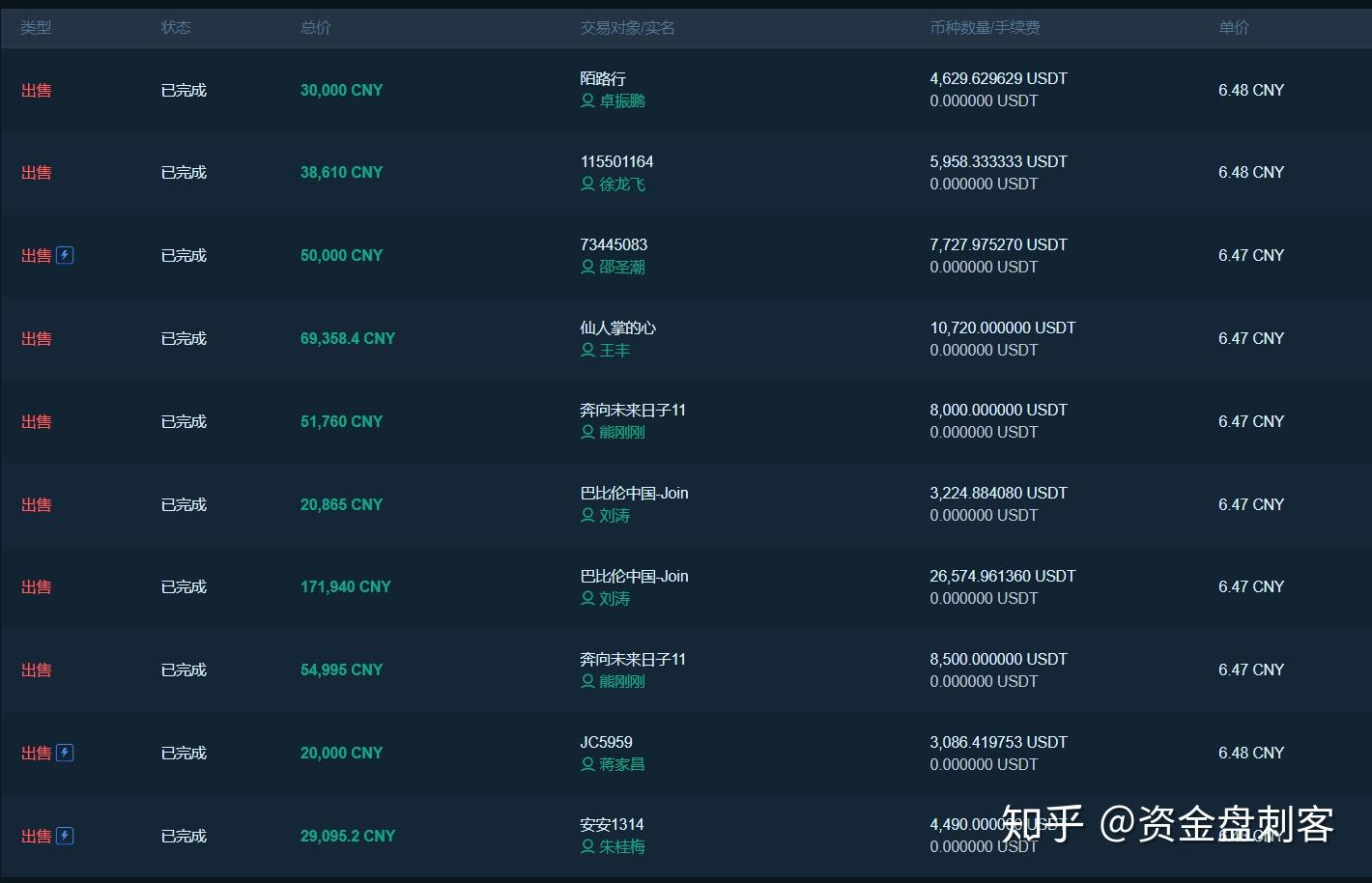Viewport: 1372px width, 883px height.
Task: Select the total price 50,000 CNY
Action: tap(341, 255)
